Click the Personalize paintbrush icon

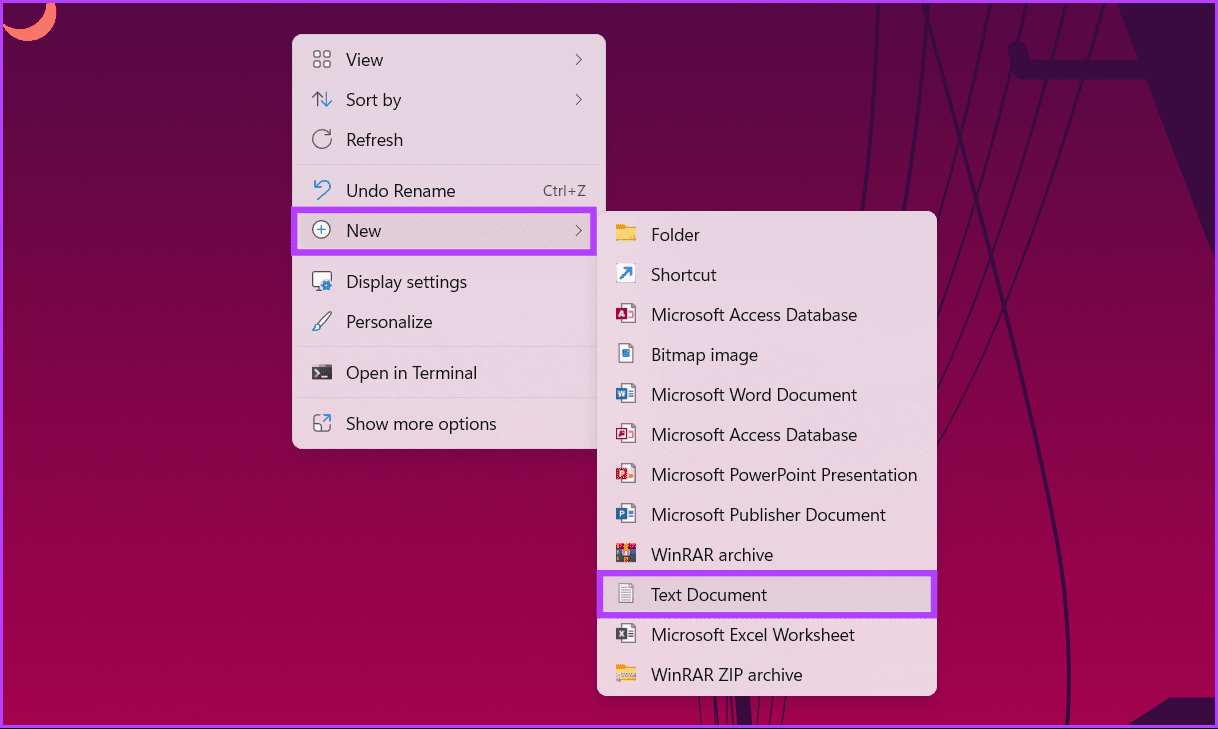point(321,322)
